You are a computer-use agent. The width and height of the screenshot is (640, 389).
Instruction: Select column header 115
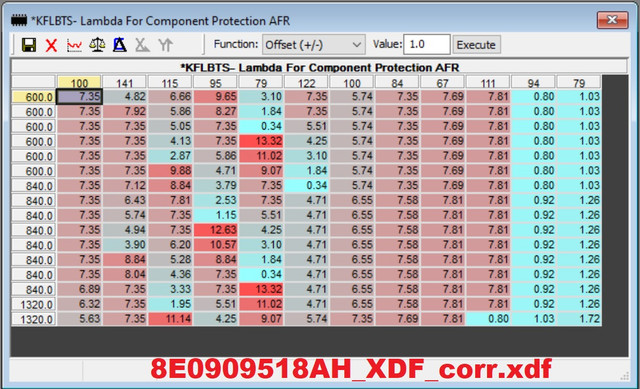tap(170, 83)
